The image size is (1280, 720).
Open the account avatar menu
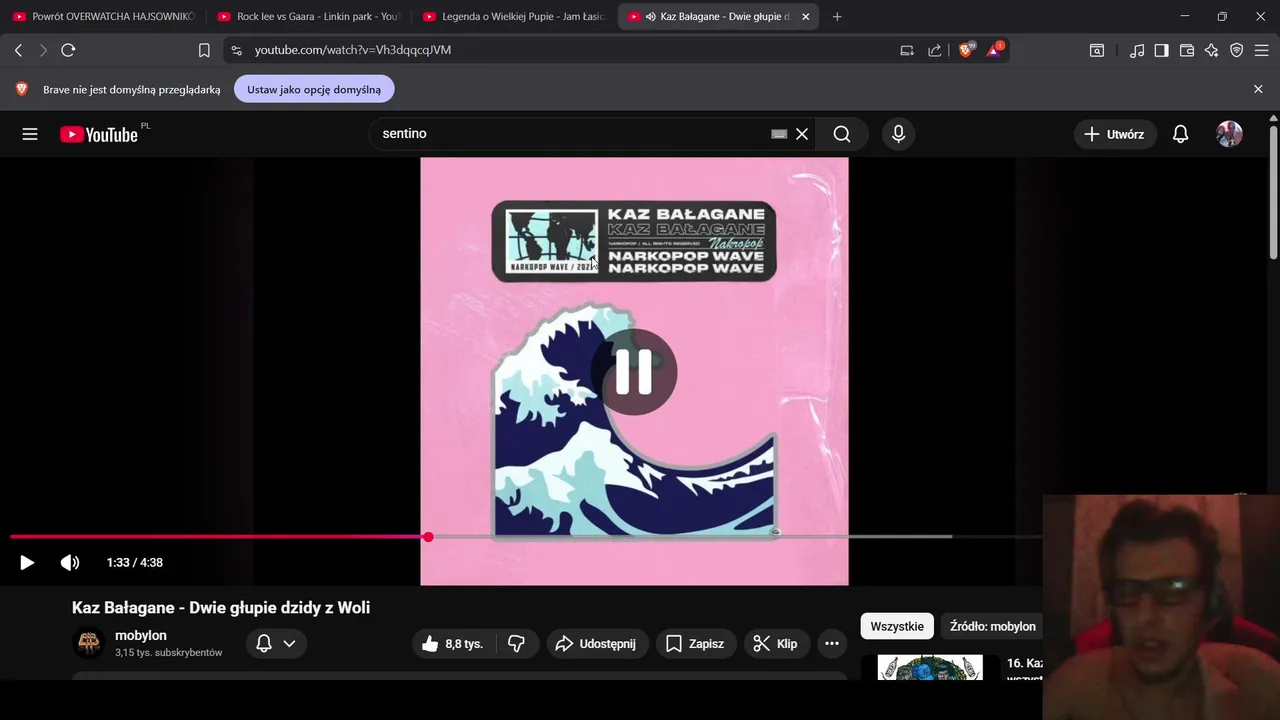pyautogui.click(x=1229, y=134)
